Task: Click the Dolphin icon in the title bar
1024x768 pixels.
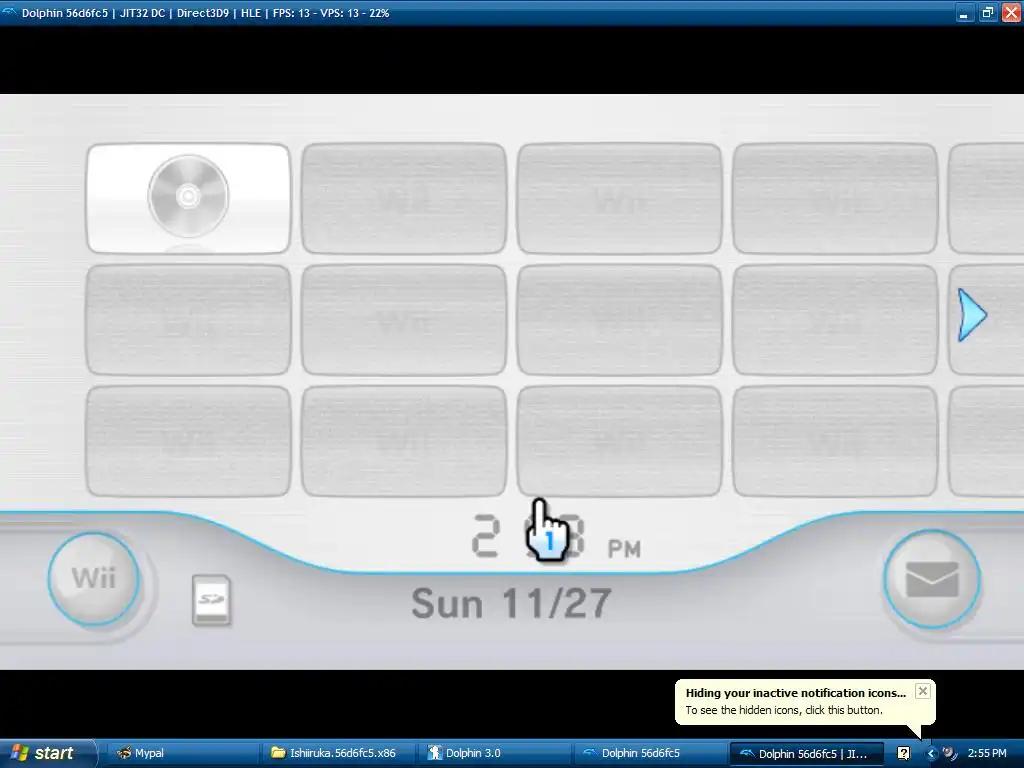Action: point(9,12)
